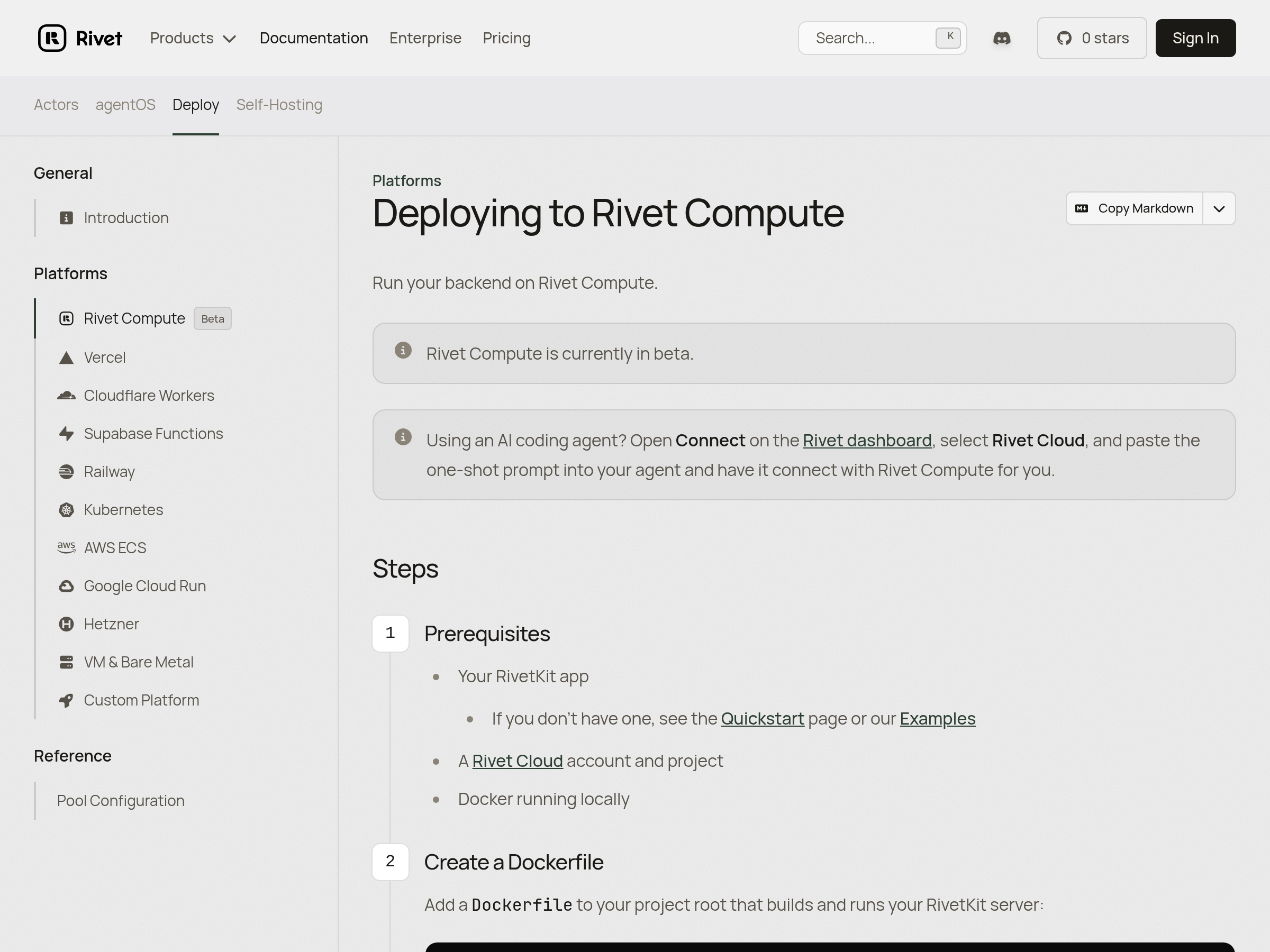
Task: Focus the Search input field
Action: click(x=883, y=38)
